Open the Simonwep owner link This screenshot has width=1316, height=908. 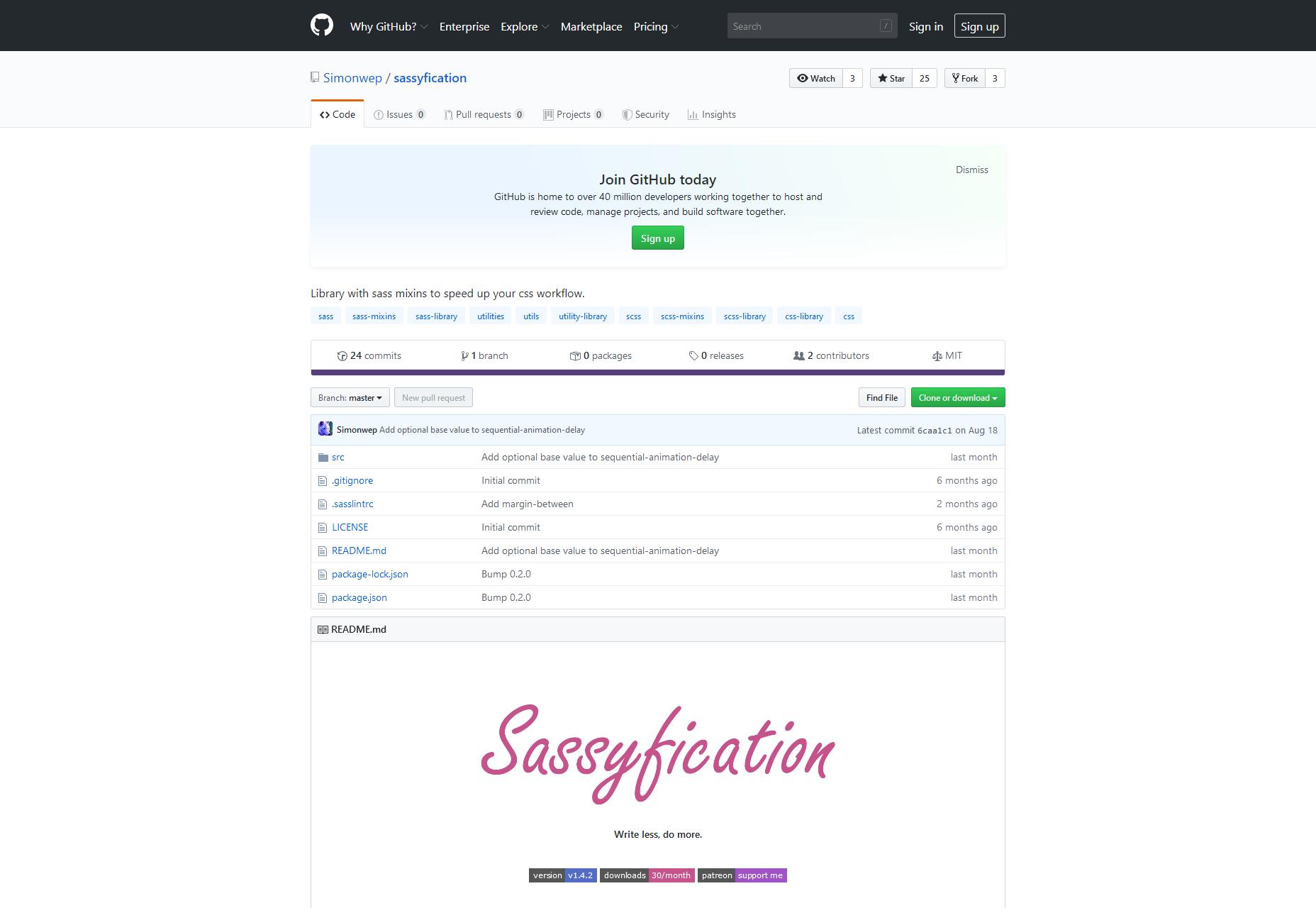352,78
